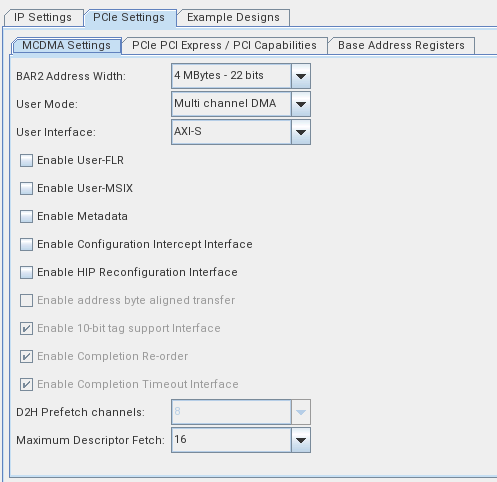Click the 10-bit tag support checkbox
Viewport: 497px width, 482px height.
pos(26,328)
